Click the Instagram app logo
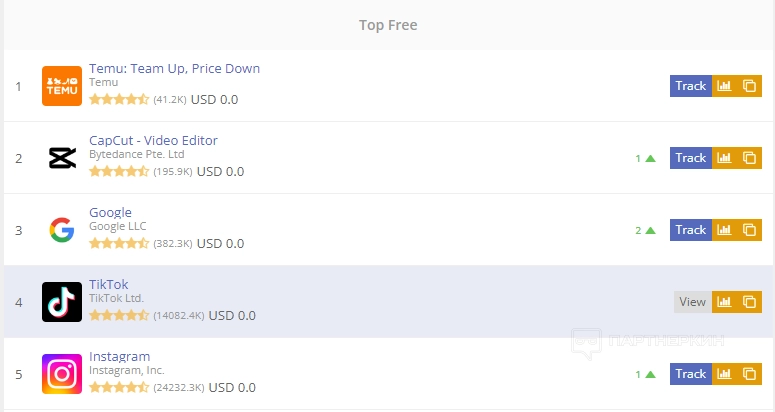The height and width of the screenshot is (412, 775). (62, 374)
